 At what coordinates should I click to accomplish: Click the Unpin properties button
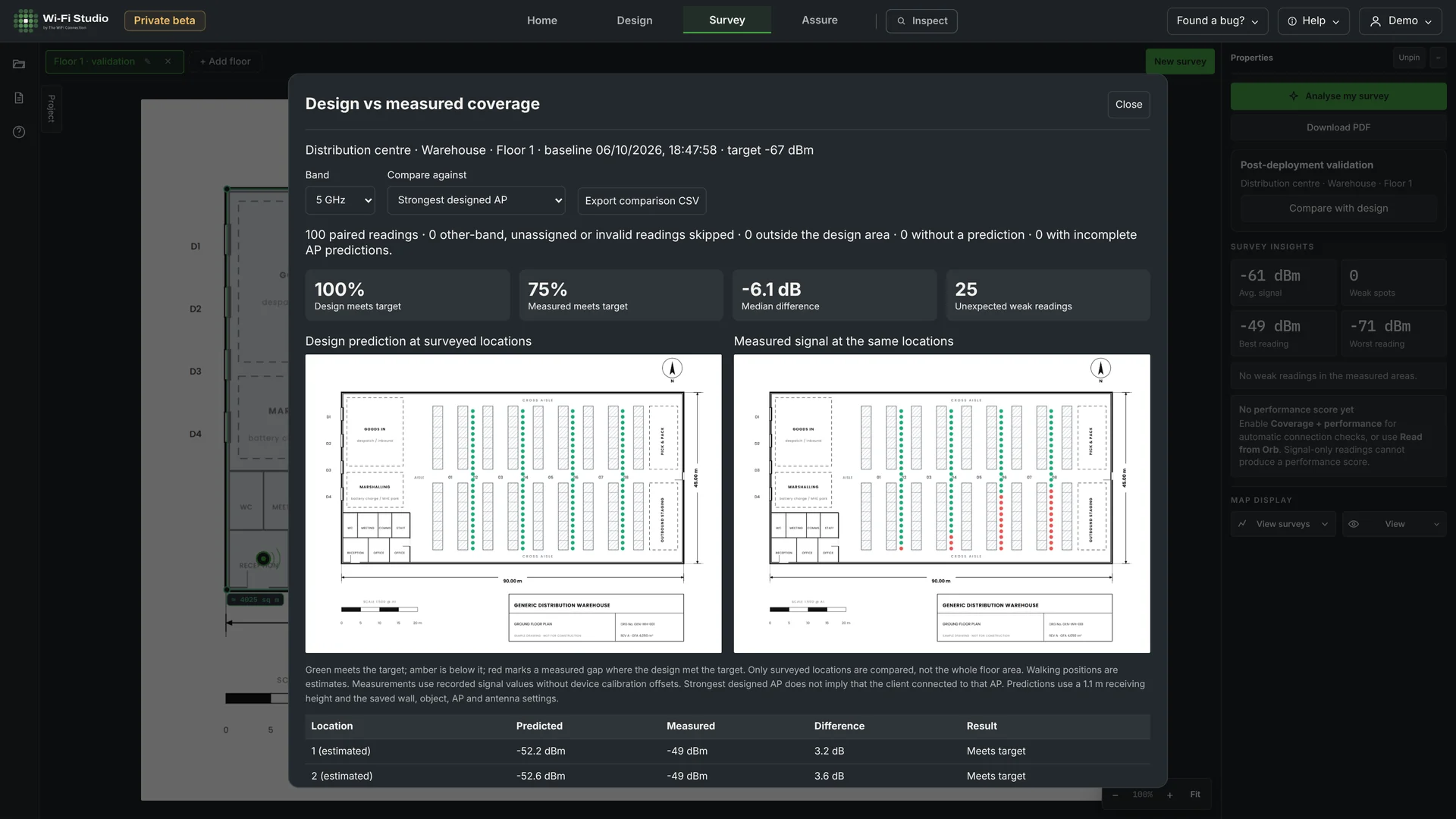click(x=1409, y=58)
